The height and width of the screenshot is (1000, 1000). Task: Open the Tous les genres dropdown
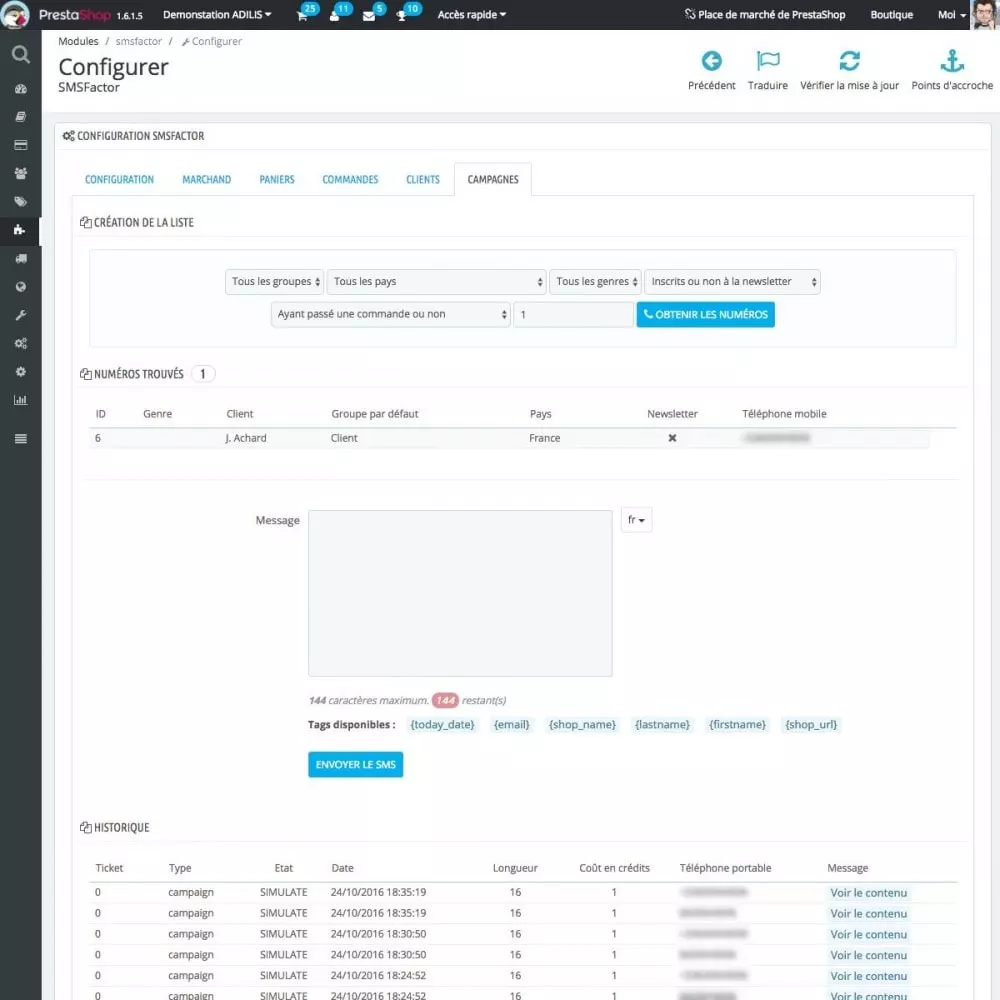pos(595,282)
